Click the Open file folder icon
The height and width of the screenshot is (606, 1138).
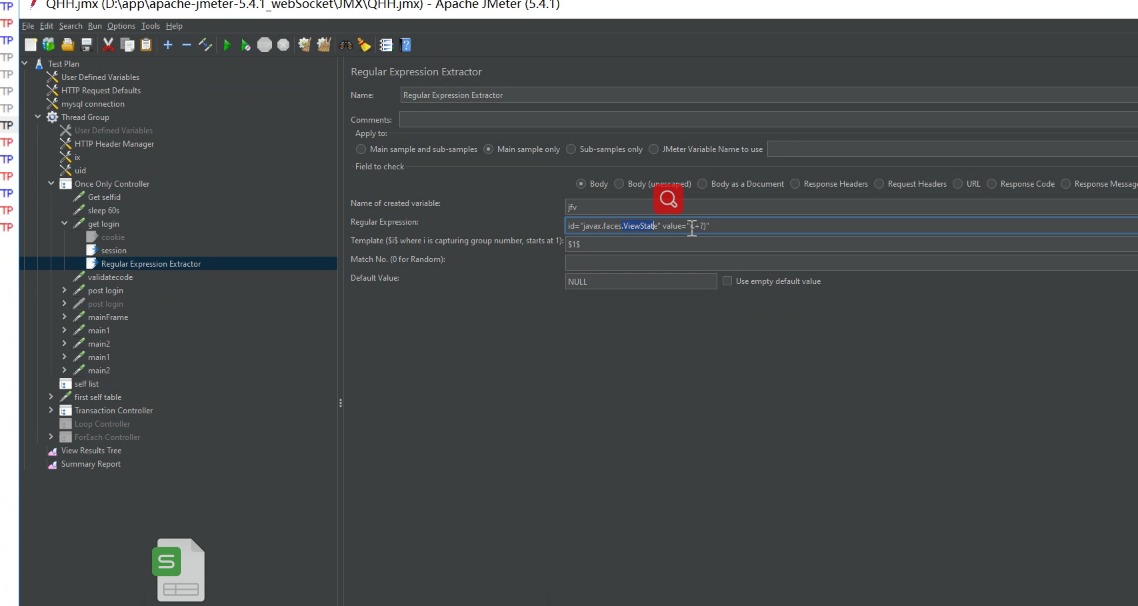[67, 45]
